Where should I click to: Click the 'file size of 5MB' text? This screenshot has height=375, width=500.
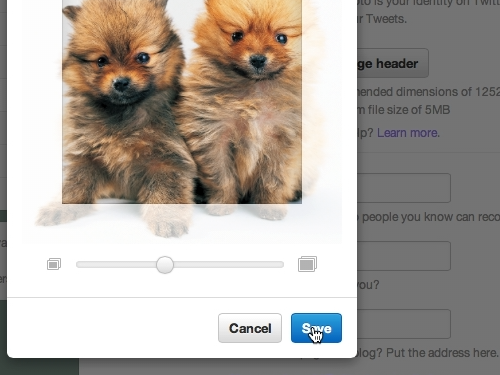[x=409, y=110]
